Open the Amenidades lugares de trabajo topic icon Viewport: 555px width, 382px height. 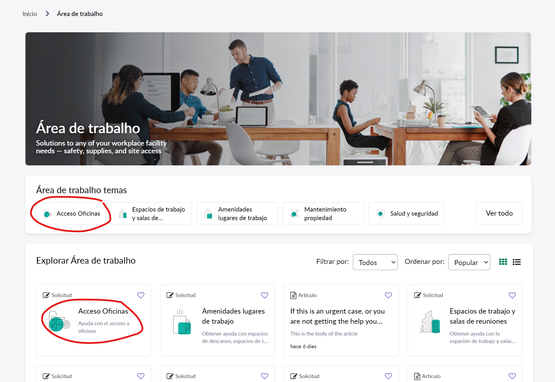point(208,213)
